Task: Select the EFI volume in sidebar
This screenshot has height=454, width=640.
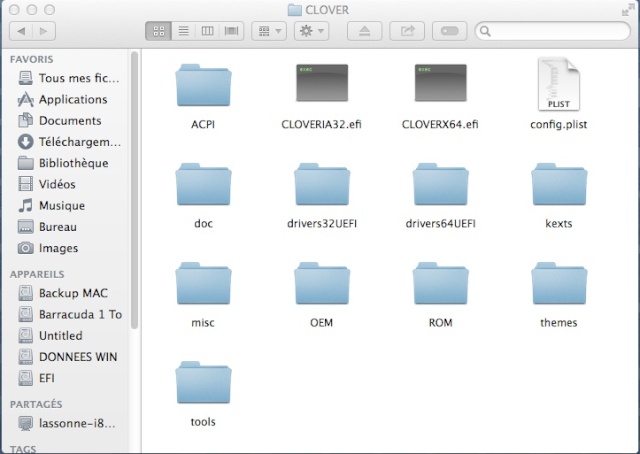Action: (37, 378)
